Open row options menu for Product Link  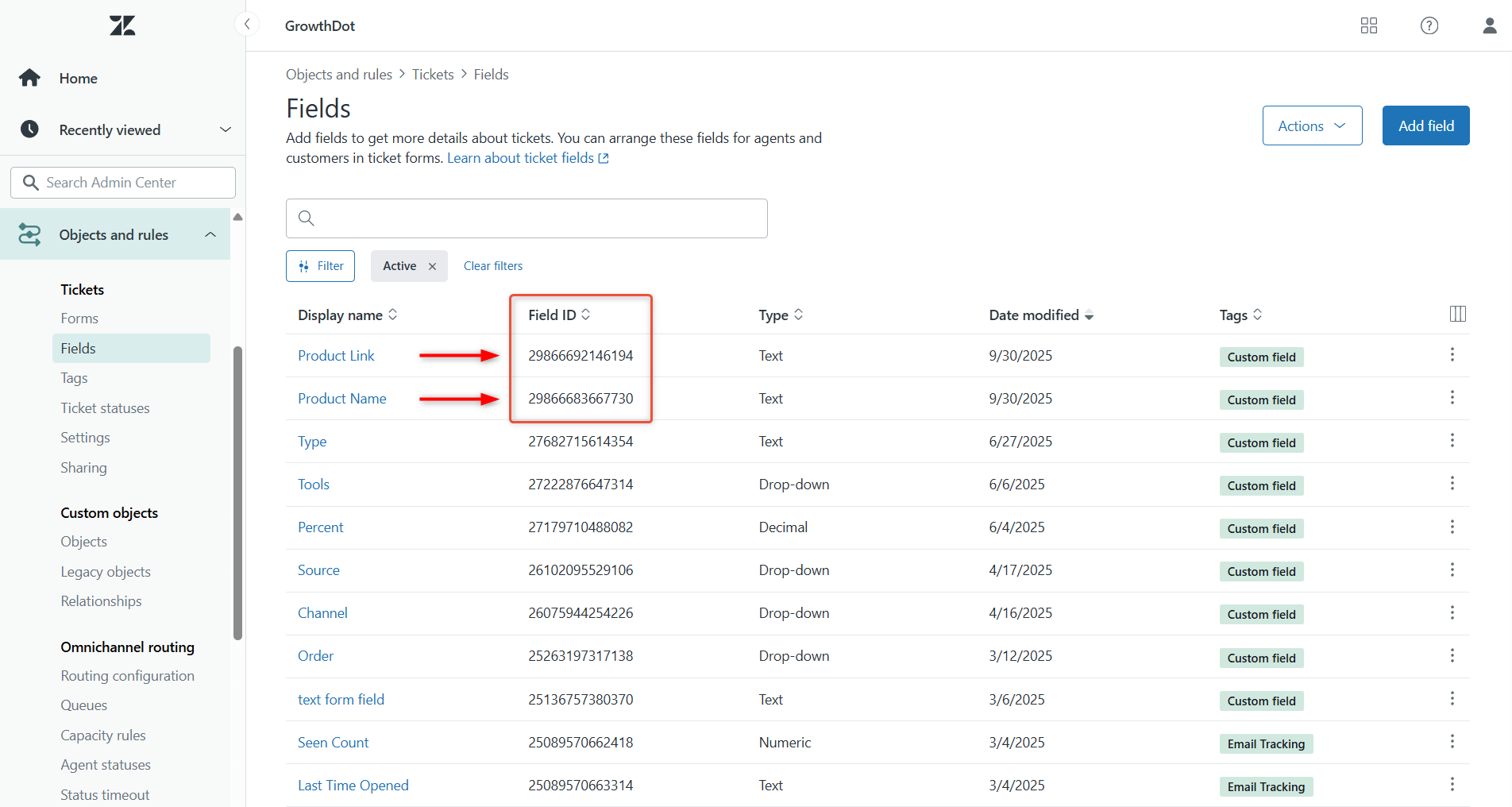(1452, 354)
